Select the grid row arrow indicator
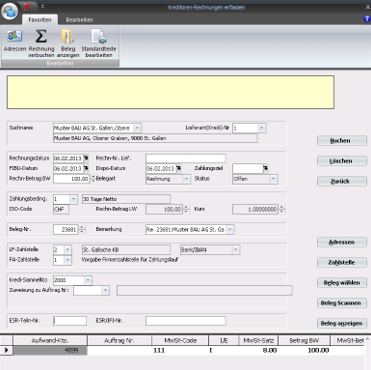Screen dimensions: 371x370 6,350
